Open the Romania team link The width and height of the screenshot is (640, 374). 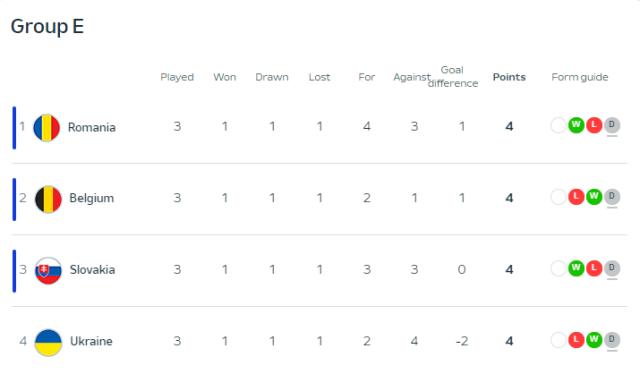[91, 127]
